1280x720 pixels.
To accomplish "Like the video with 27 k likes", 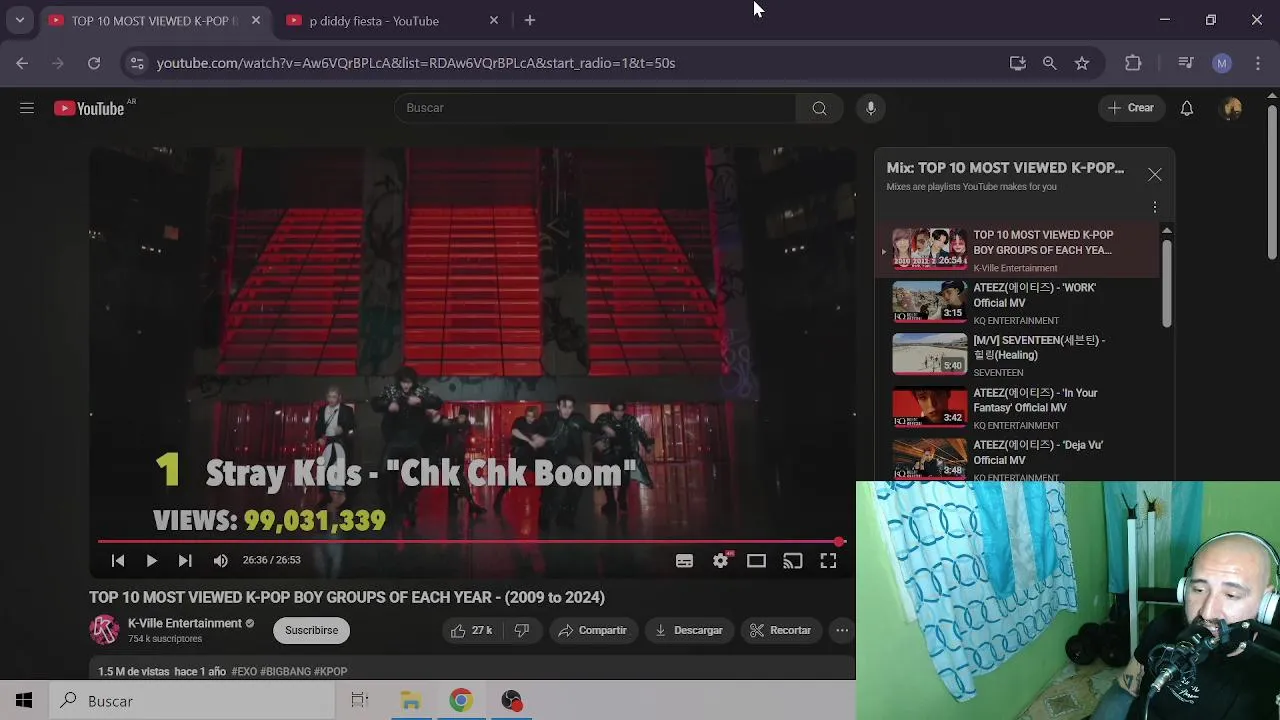I will point(471,630).
